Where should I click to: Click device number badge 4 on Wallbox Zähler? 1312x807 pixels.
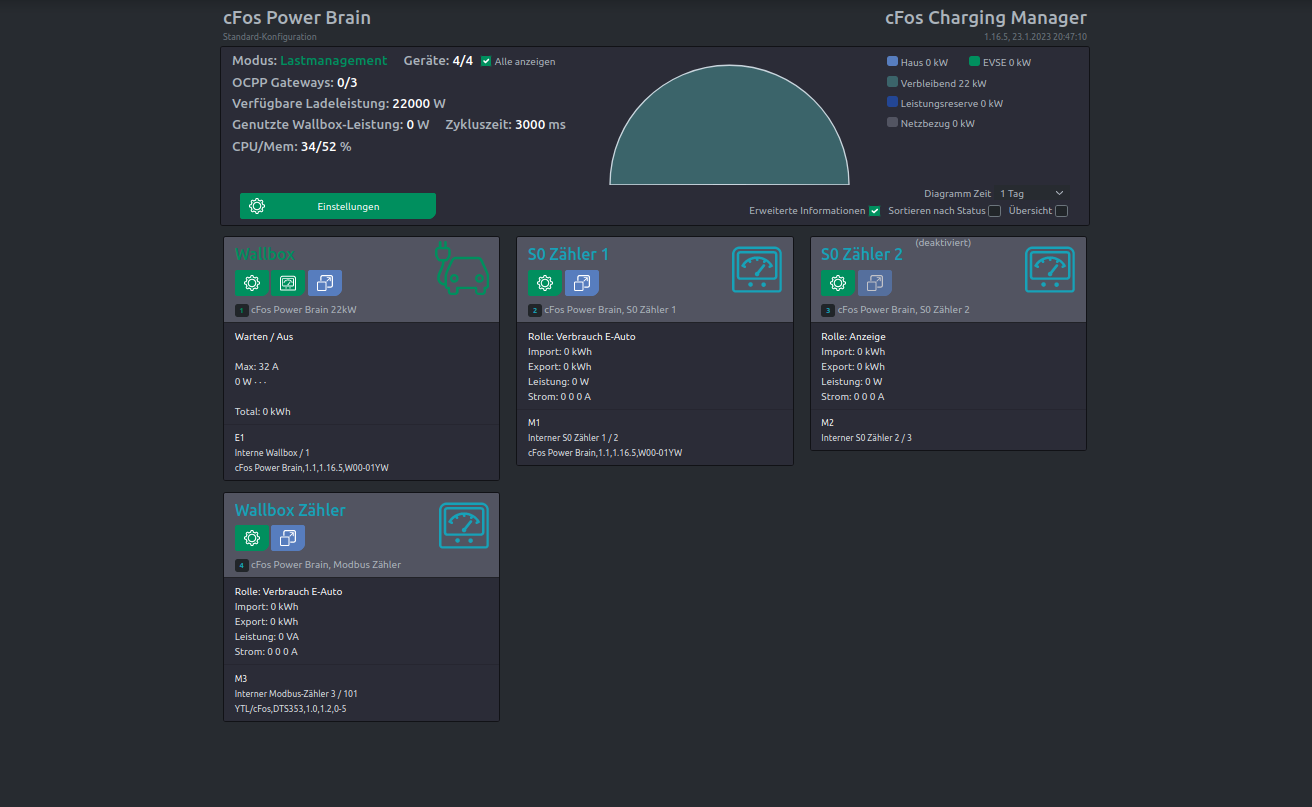(241, 565)
